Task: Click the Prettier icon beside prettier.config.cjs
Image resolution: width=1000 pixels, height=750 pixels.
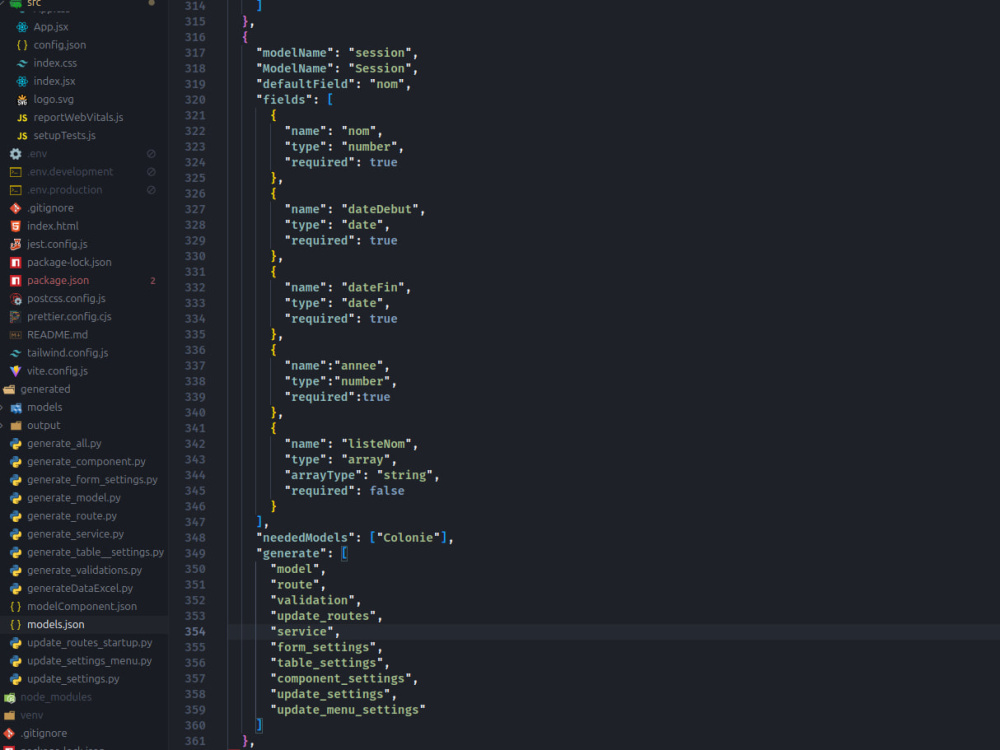Action: 16,316
